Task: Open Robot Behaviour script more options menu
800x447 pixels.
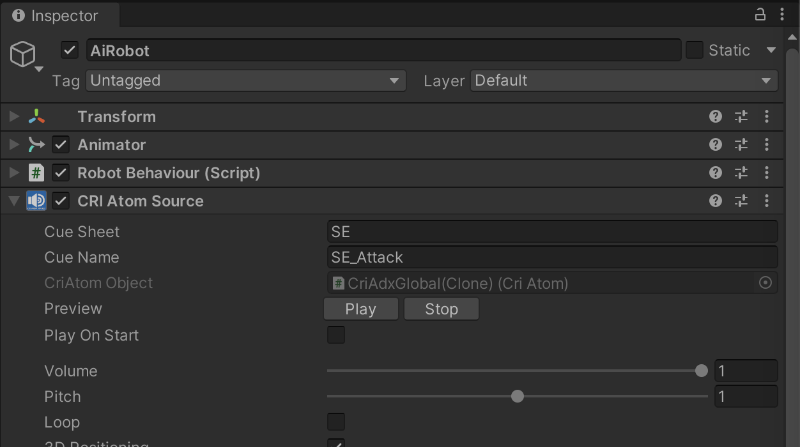Action: click(x=767, y=173)
